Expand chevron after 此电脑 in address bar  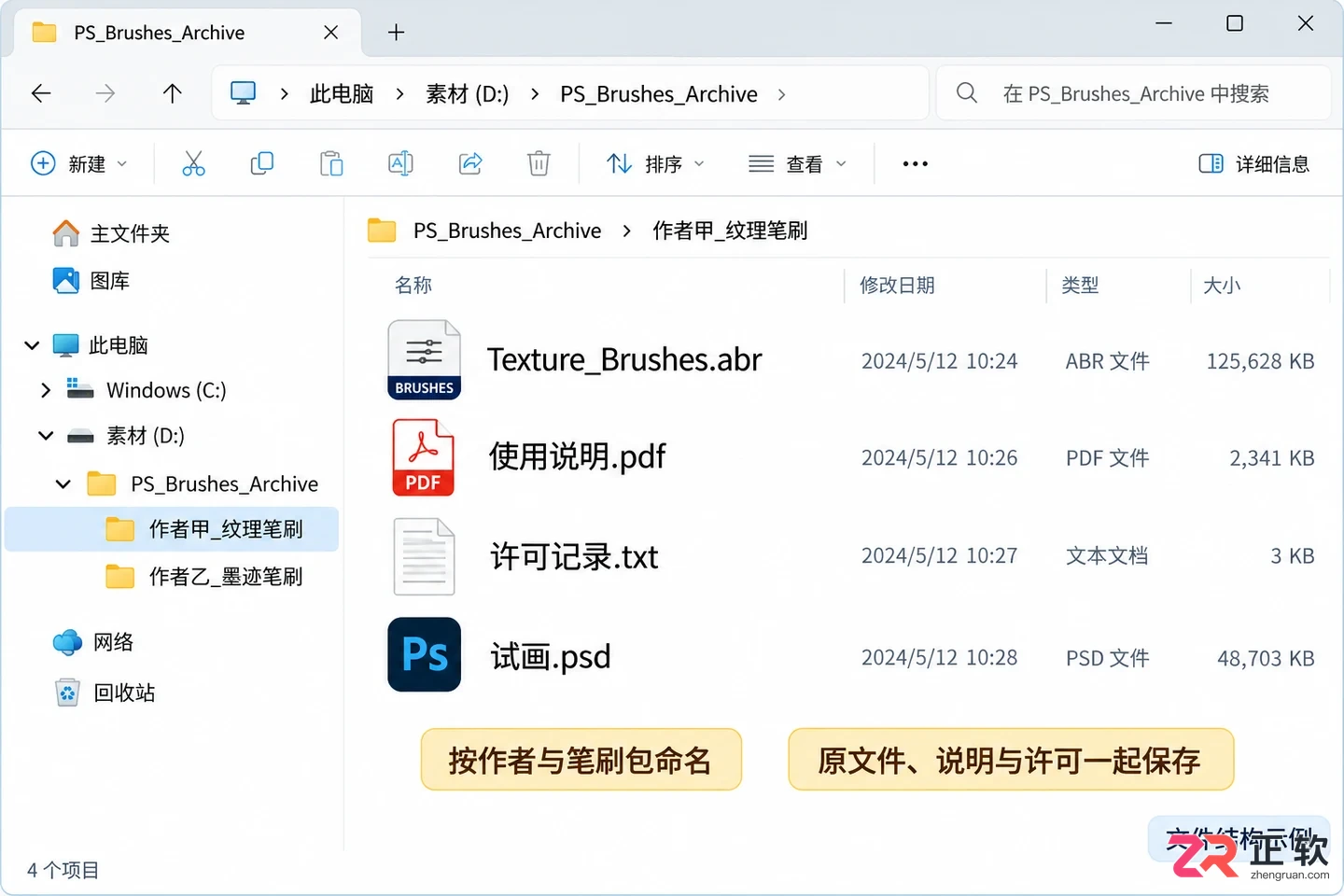tap(399, 93)
